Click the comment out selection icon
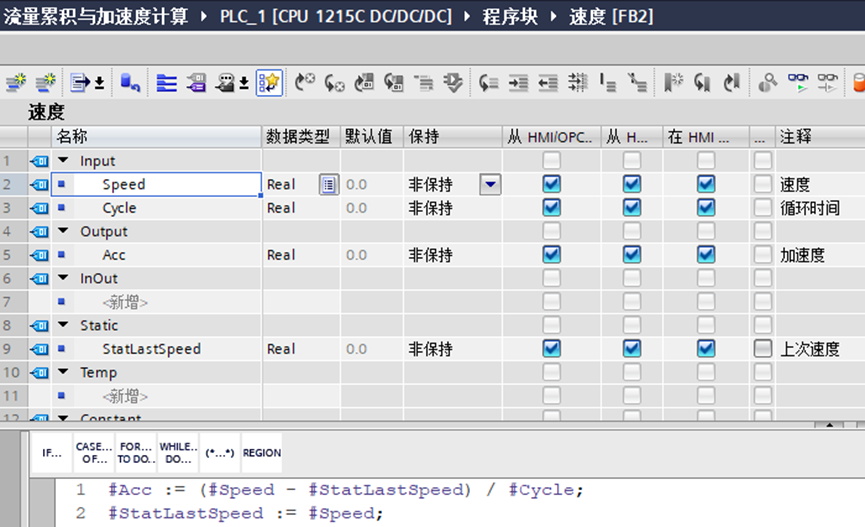 click(608, 83)
